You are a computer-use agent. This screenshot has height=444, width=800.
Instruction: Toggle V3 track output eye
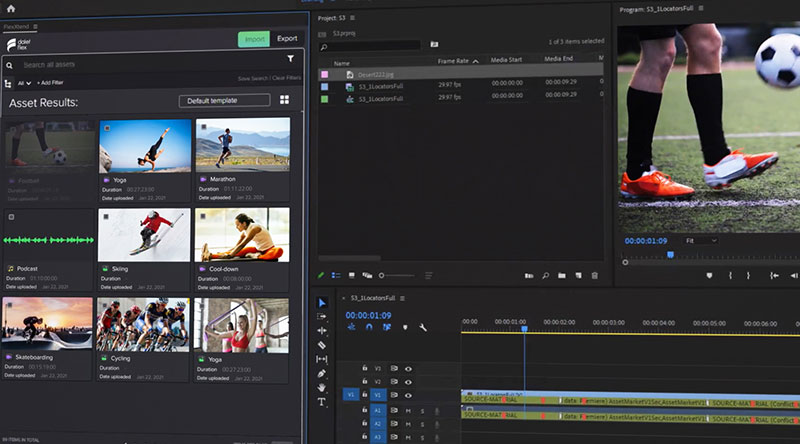(408, 368)
